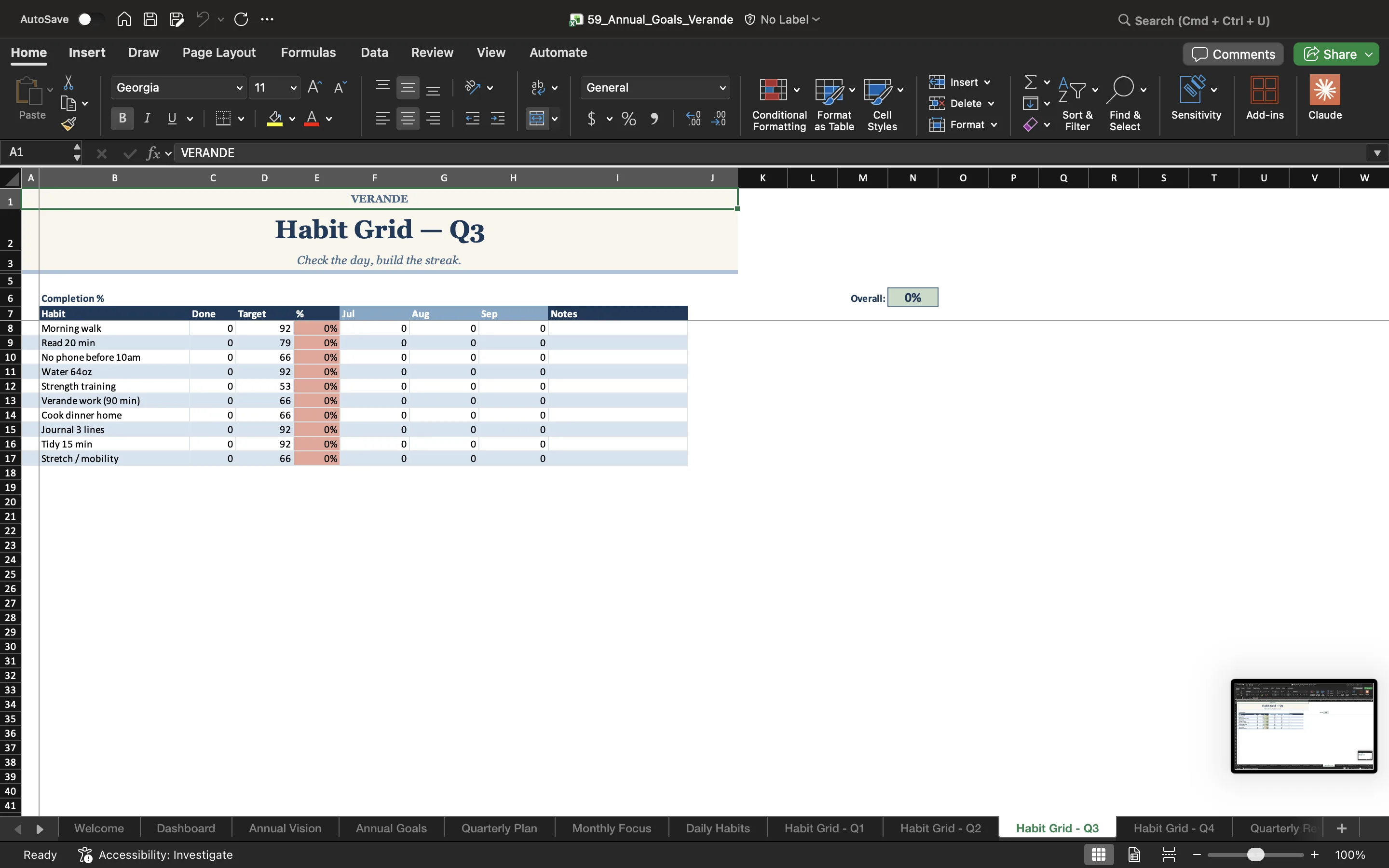The width and height of the screenshot is (1389, 868).
Task: Click the Cut scissors icon
Action: click(68, 82)
